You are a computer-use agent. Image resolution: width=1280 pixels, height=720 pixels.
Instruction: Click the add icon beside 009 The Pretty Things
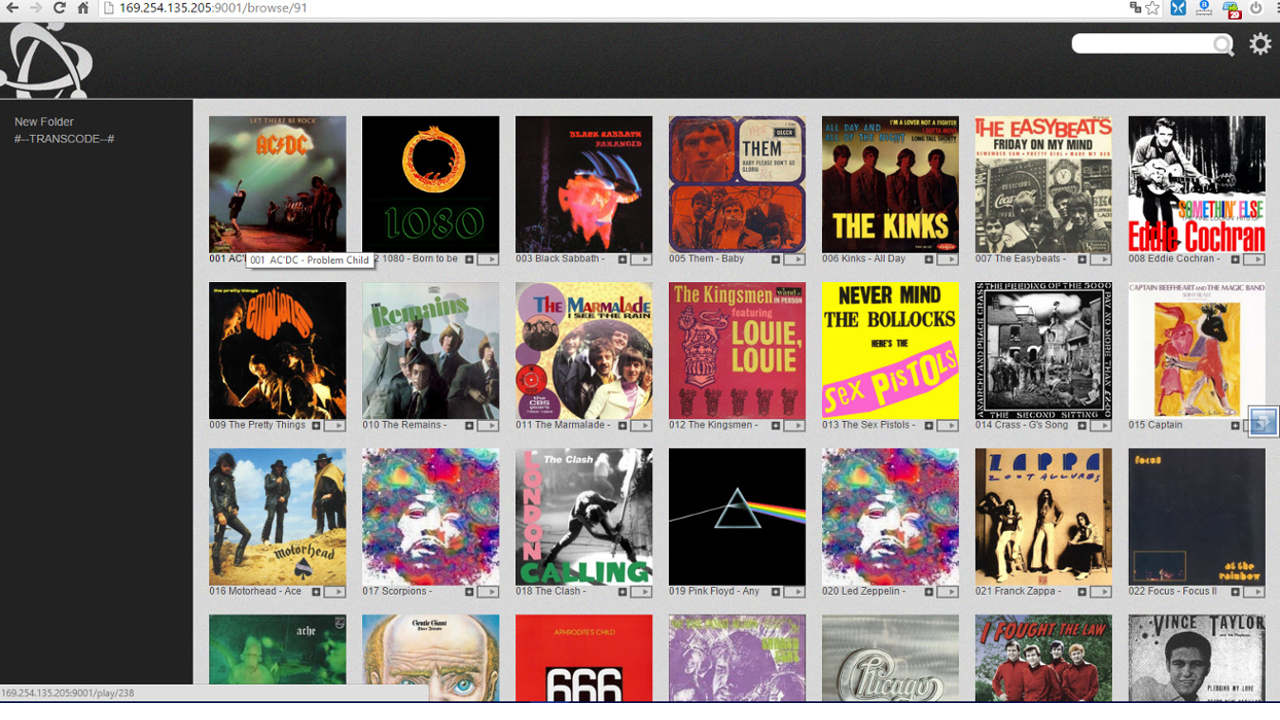pos(316,425)
